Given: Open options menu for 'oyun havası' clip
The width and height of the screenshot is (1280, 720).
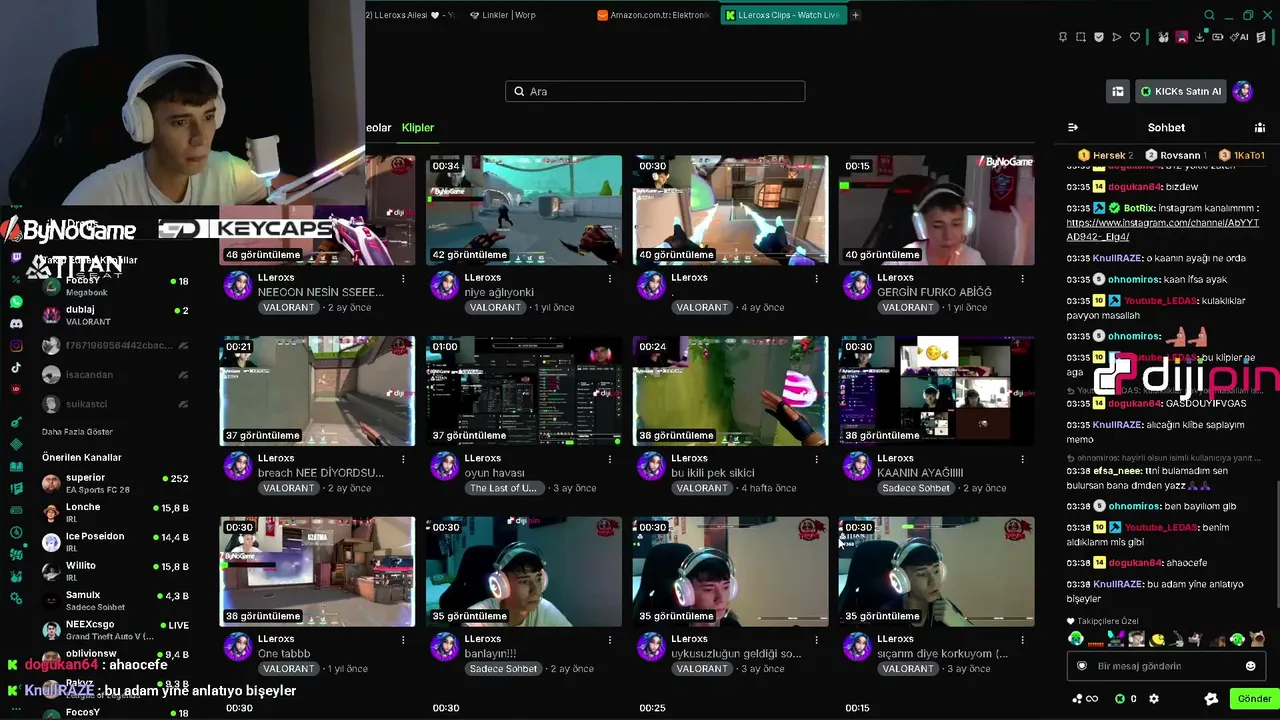Looking at the screenshot, I should [610, 459].
